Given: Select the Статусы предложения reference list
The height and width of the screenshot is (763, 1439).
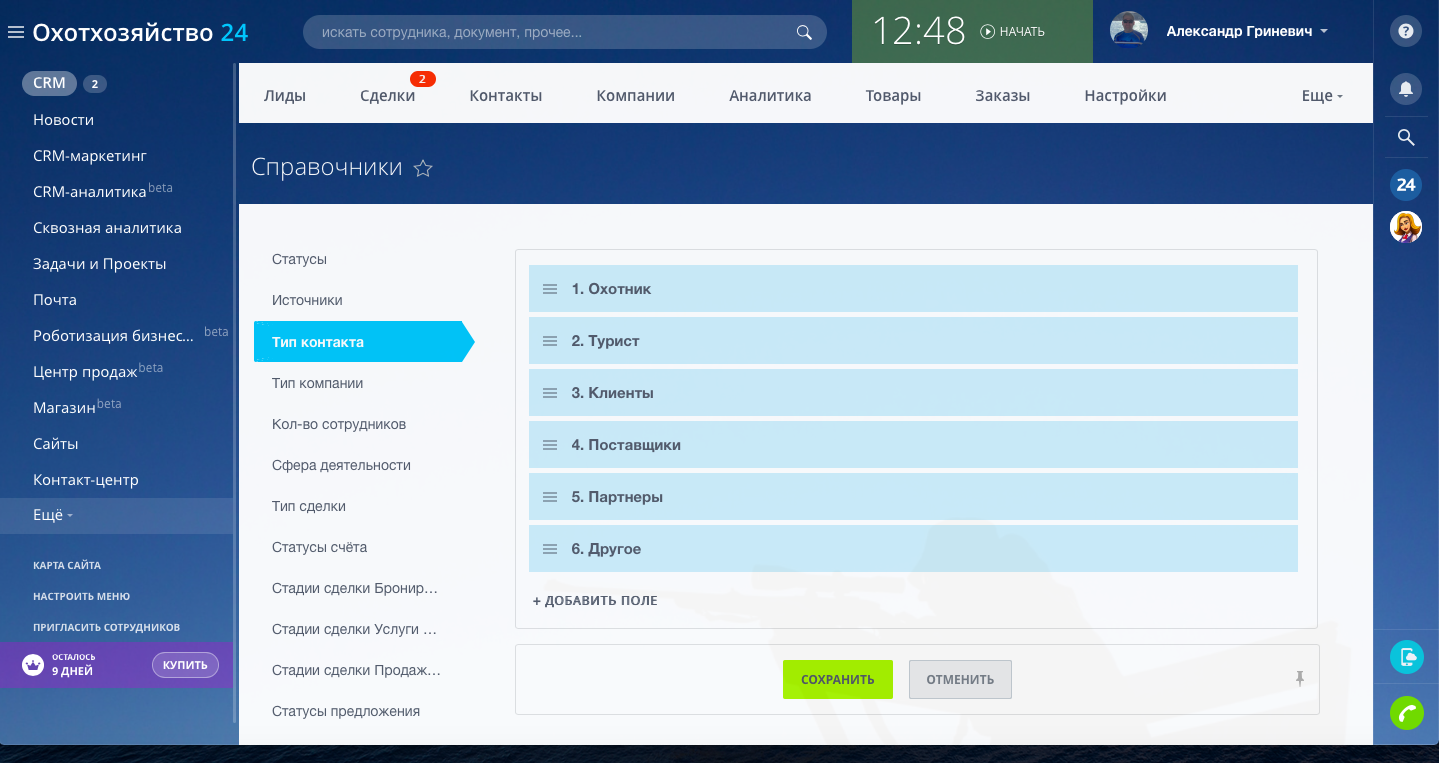Looking at the screenshot, I should pyautogui.click(x=346, y=711).
